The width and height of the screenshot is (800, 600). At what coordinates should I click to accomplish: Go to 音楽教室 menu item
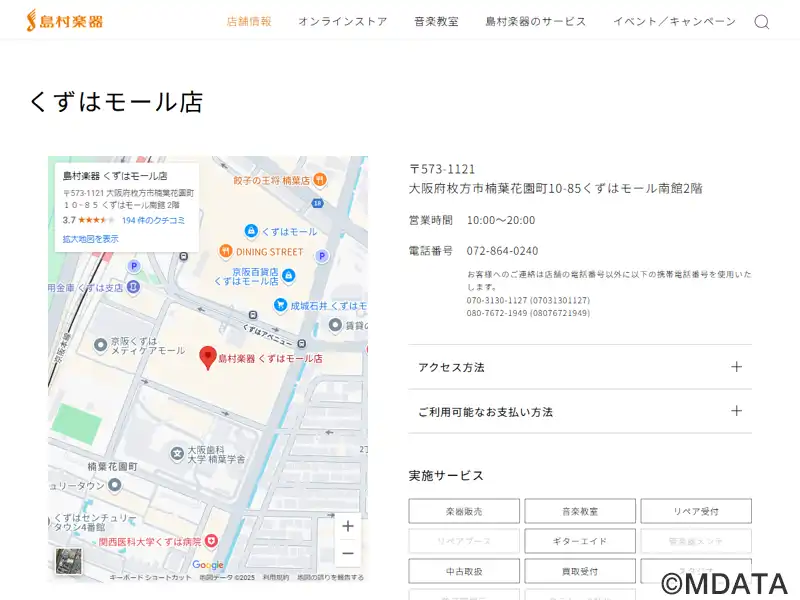point(436,21)
